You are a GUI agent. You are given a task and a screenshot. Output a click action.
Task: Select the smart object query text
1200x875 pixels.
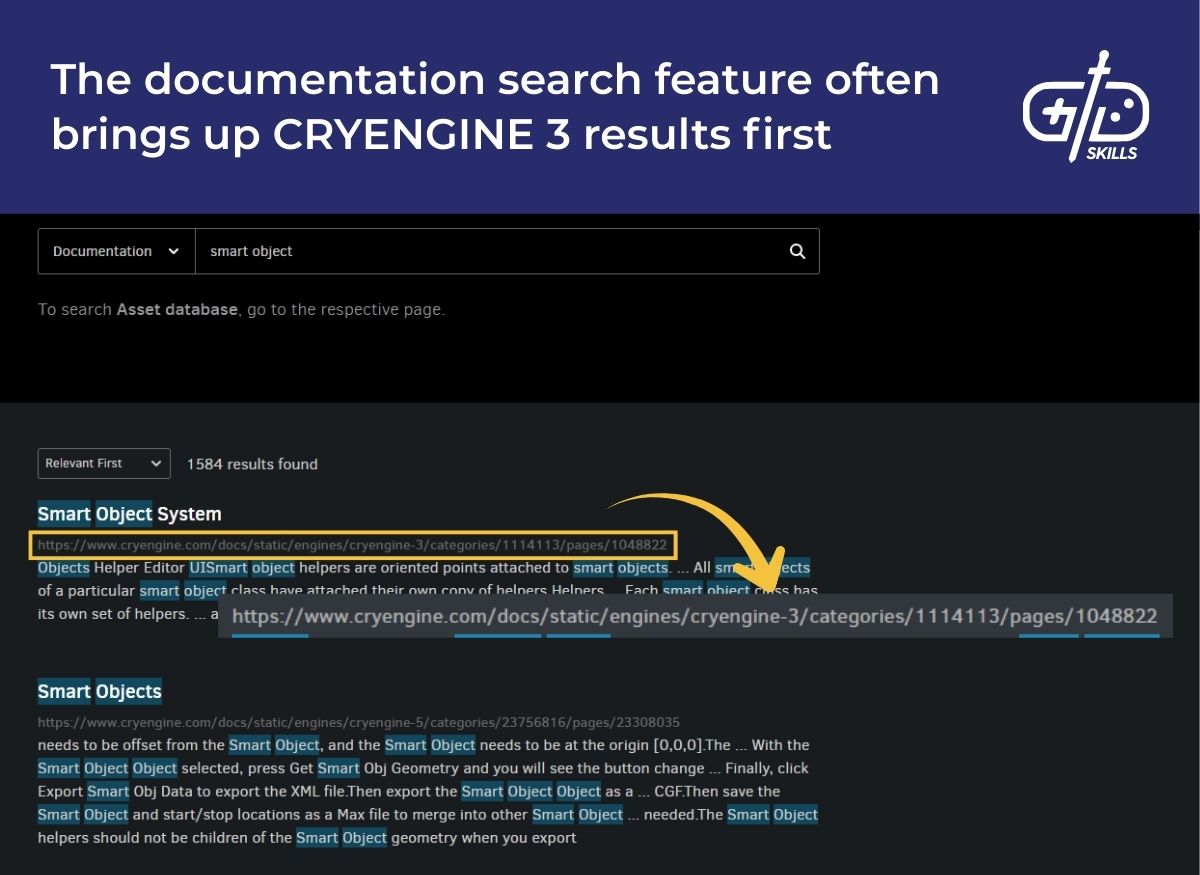coord(251,251)
